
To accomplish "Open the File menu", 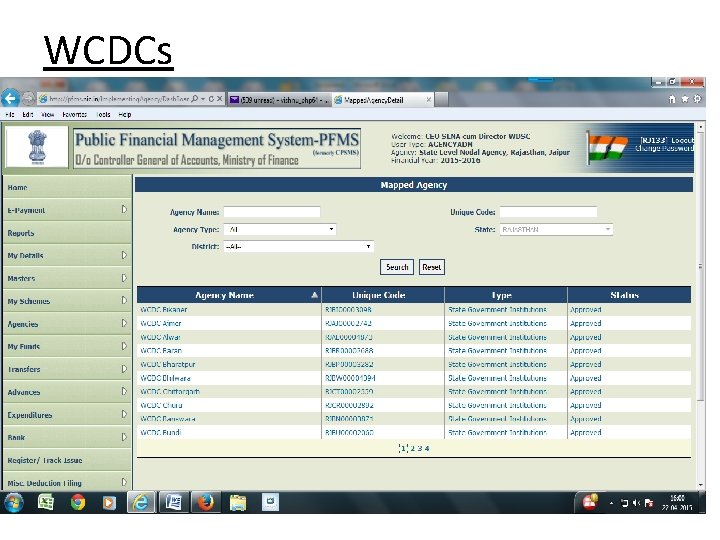I will click(x=10, y=114).
